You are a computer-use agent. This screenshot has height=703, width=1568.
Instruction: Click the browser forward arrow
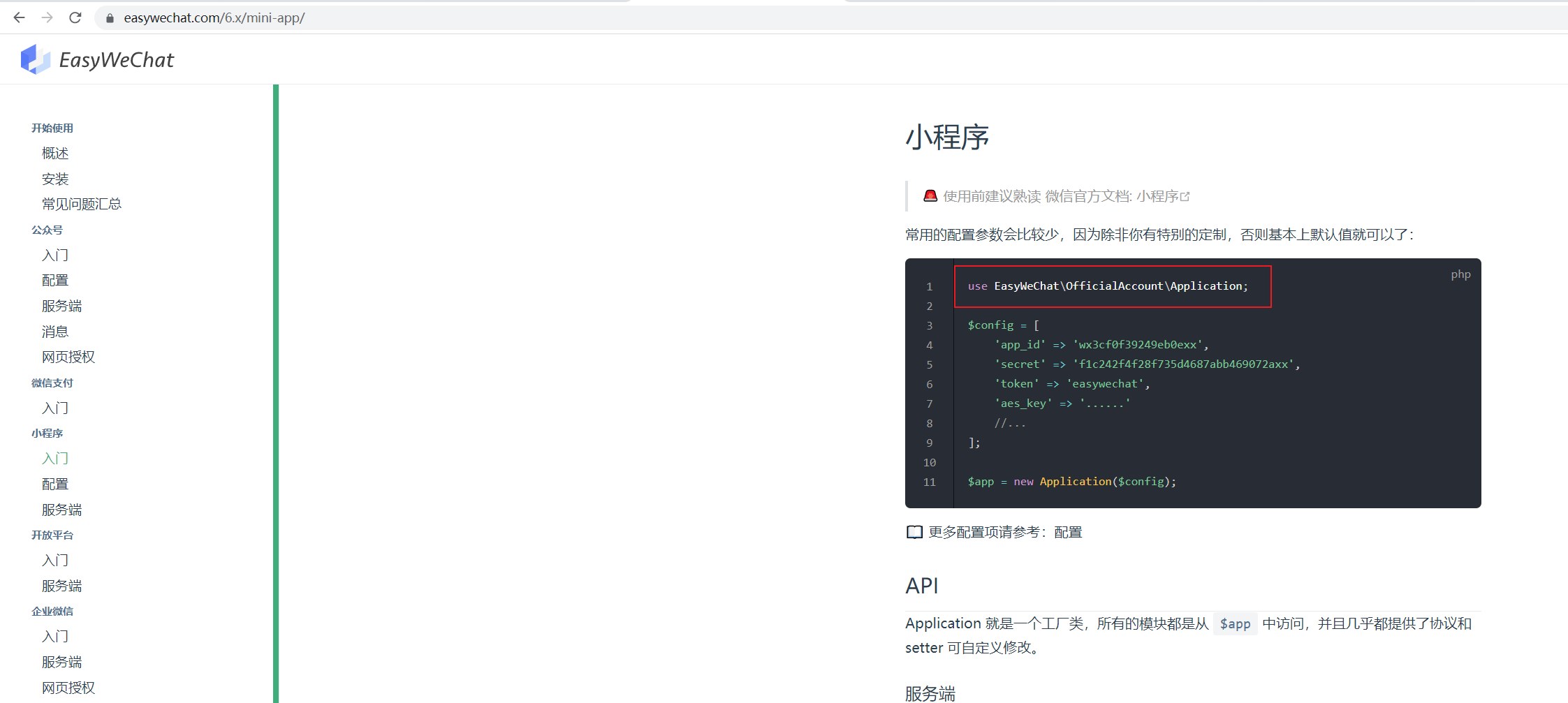(47, 17)
